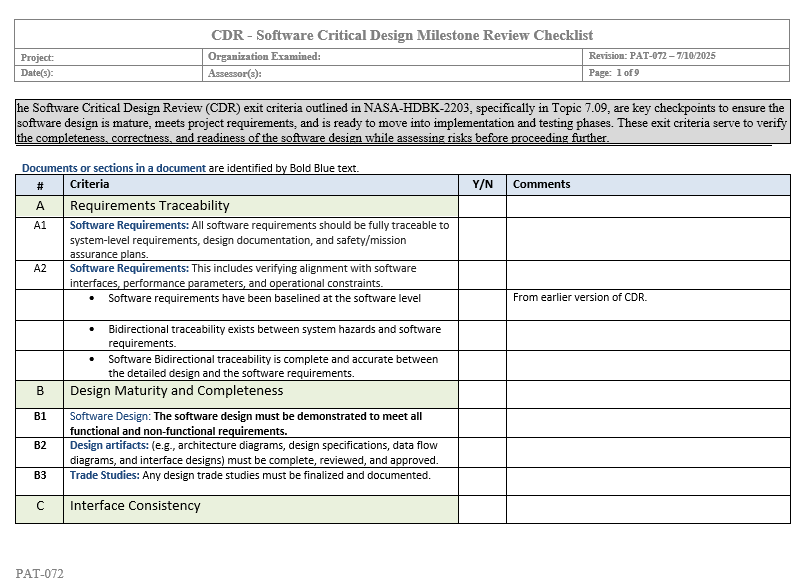
Task: Click the PAT-072 footer text
Action: pyautogui.click(x=40, y=574)
